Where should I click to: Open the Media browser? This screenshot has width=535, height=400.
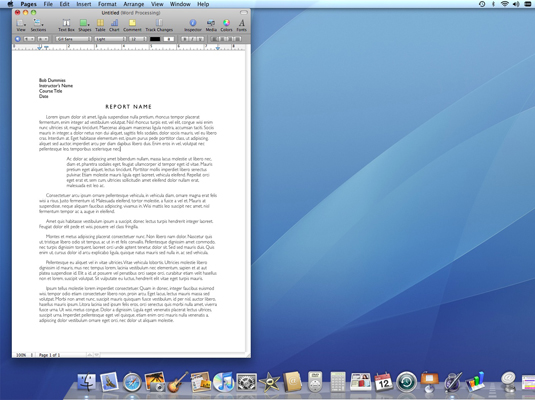click(211, 25)
